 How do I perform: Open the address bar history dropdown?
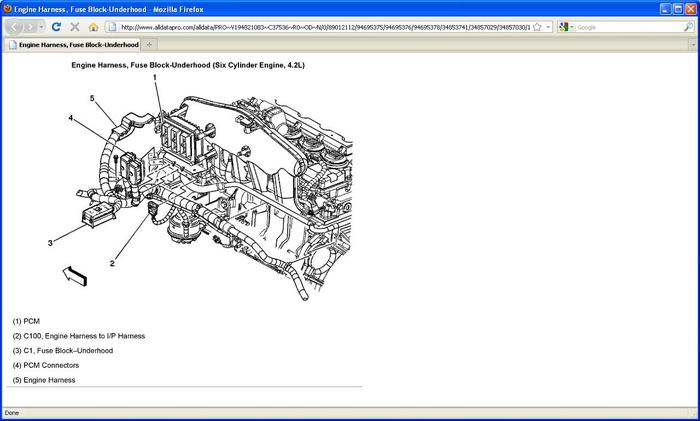pyautogui.click(x=548, y=27)
